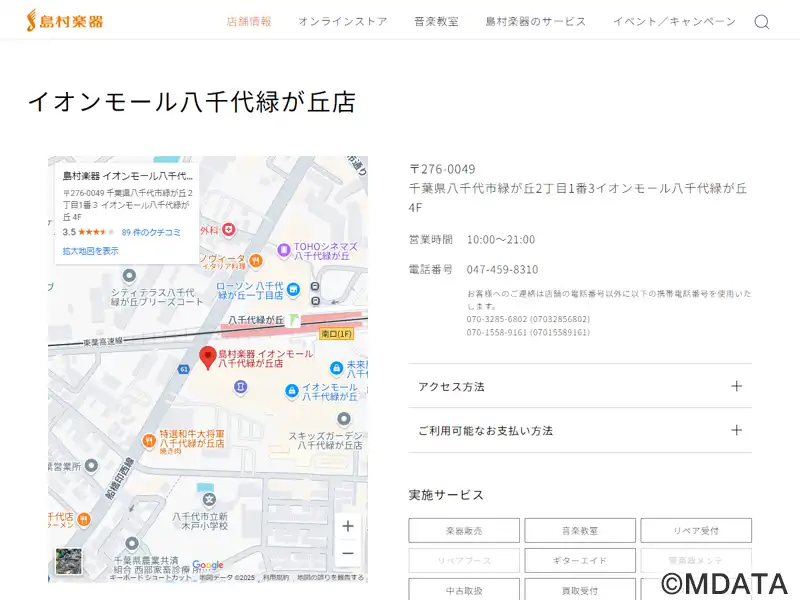
Task: Click the 音楽教室 service button
Action: [580, 531]
